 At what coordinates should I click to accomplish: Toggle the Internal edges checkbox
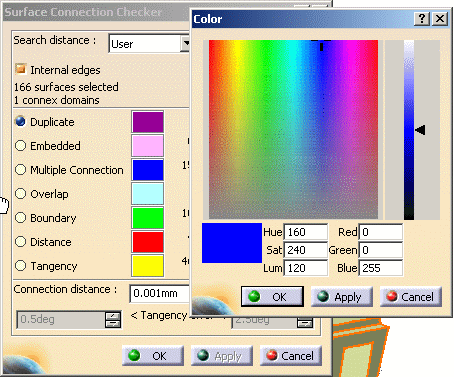coord(21,69)
